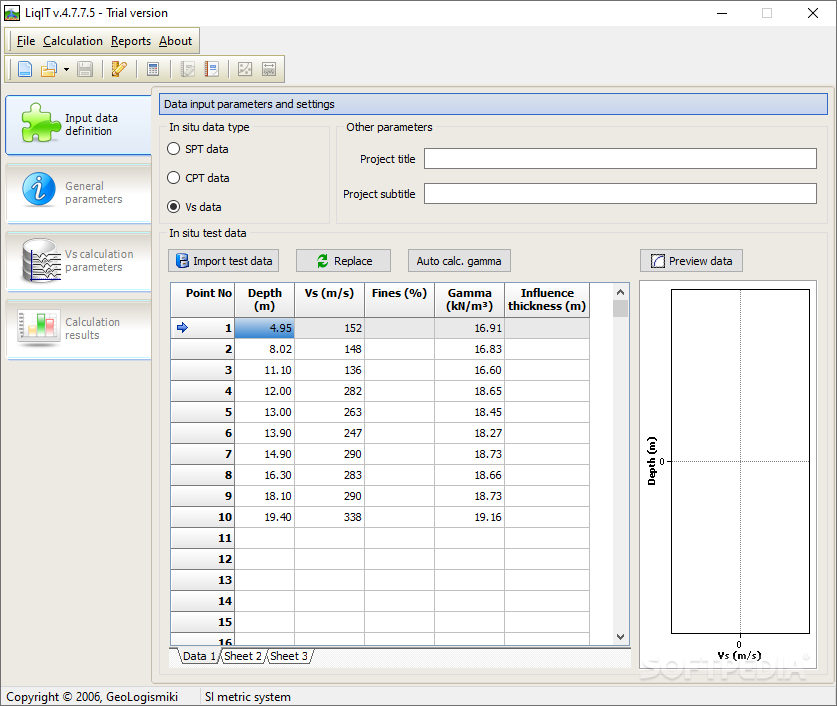Click the table scrollbar up arrow

[x=620, y=292]
